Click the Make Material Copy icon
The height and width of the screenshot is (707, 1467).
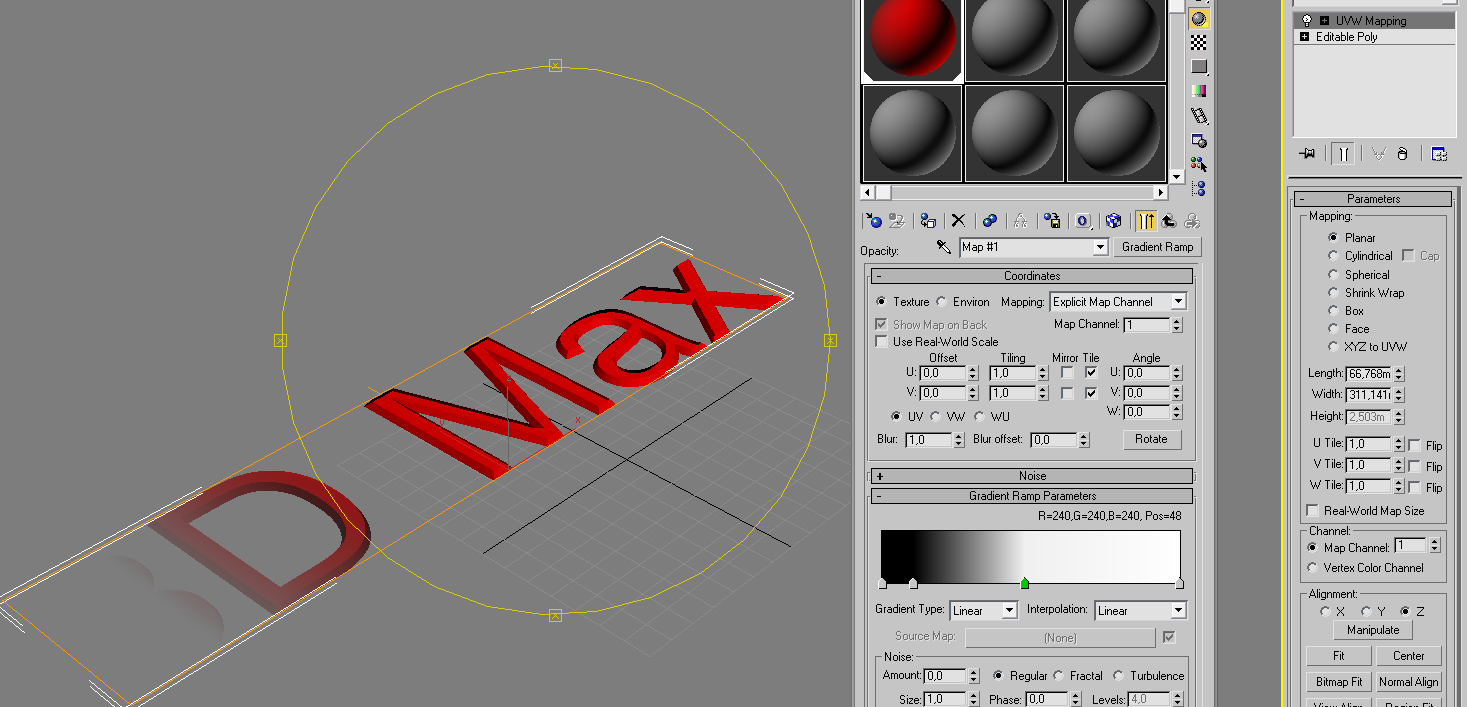989,221
